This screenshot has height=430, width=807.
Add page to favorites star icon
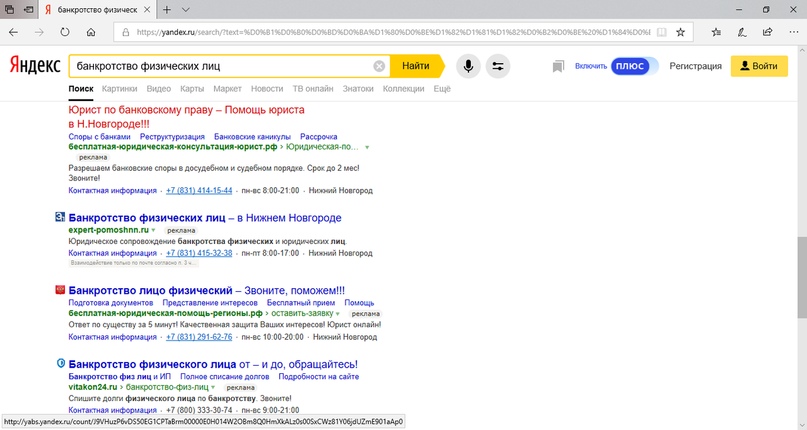pos(680,32)
